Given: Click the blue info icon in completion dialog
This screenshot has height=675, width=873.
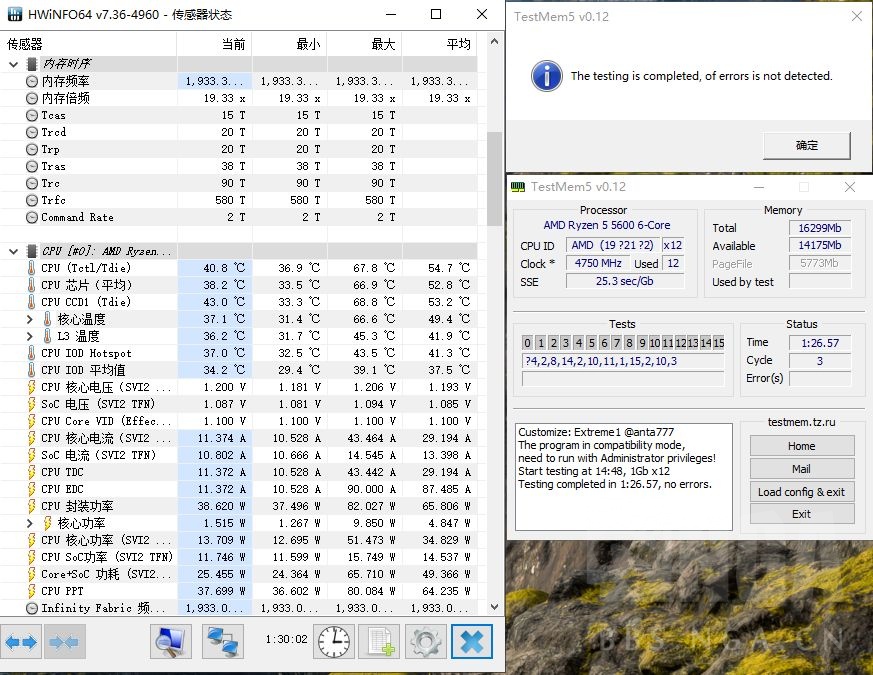Looking at the screenshot, I should click(x=545, y=76).
